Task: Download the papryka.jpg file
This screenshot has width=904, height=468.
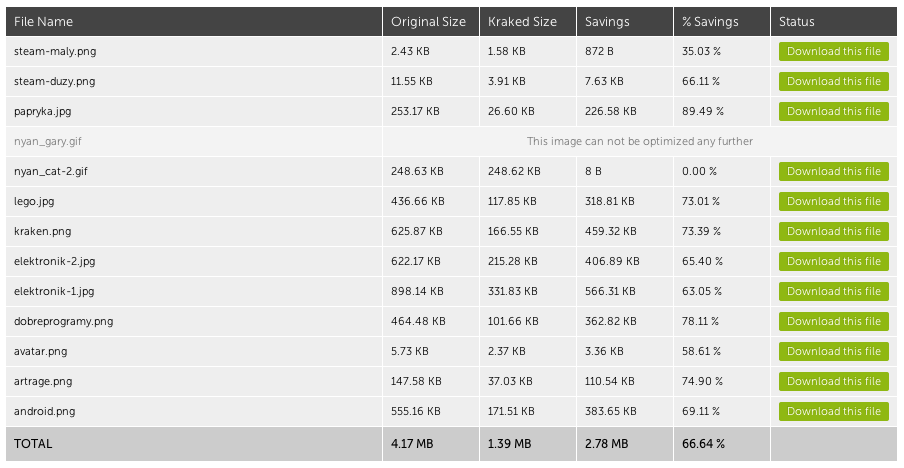Action: pyautogui.click(x=834, y=111)
